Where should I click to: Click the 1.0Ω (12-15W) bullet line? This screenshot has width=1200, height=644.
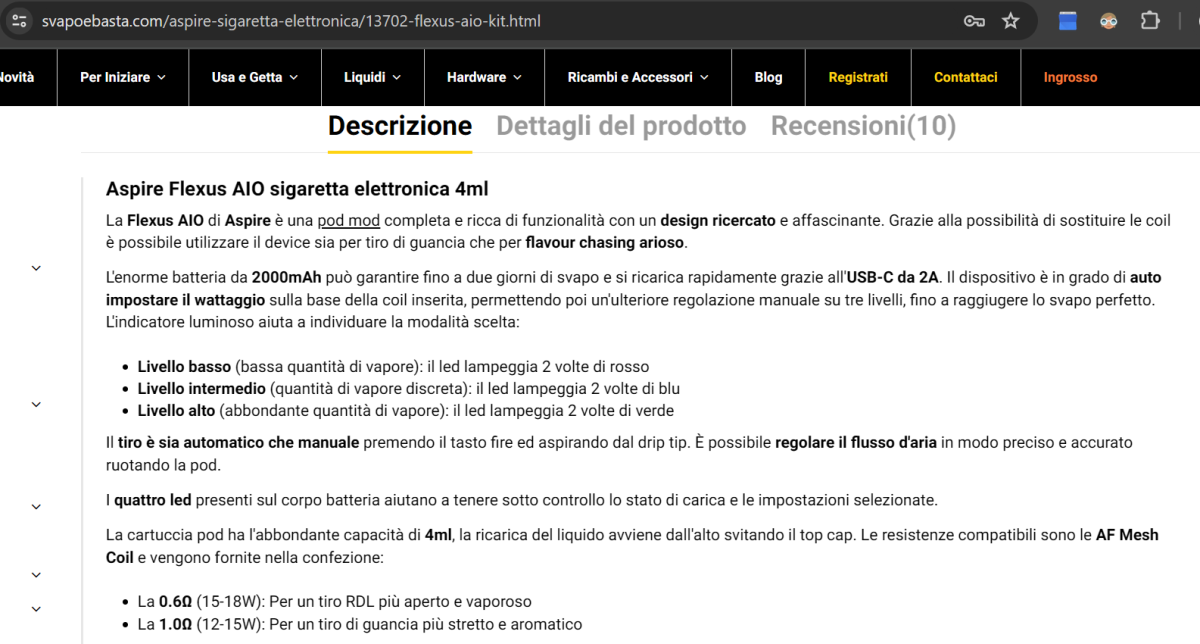(x=359, y=624)
